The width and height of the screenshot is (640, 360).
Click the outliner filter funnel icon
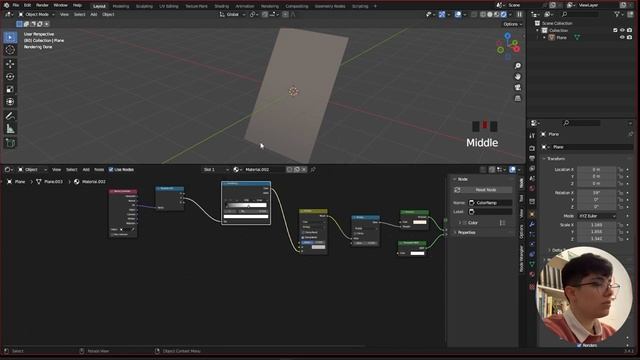617,14
